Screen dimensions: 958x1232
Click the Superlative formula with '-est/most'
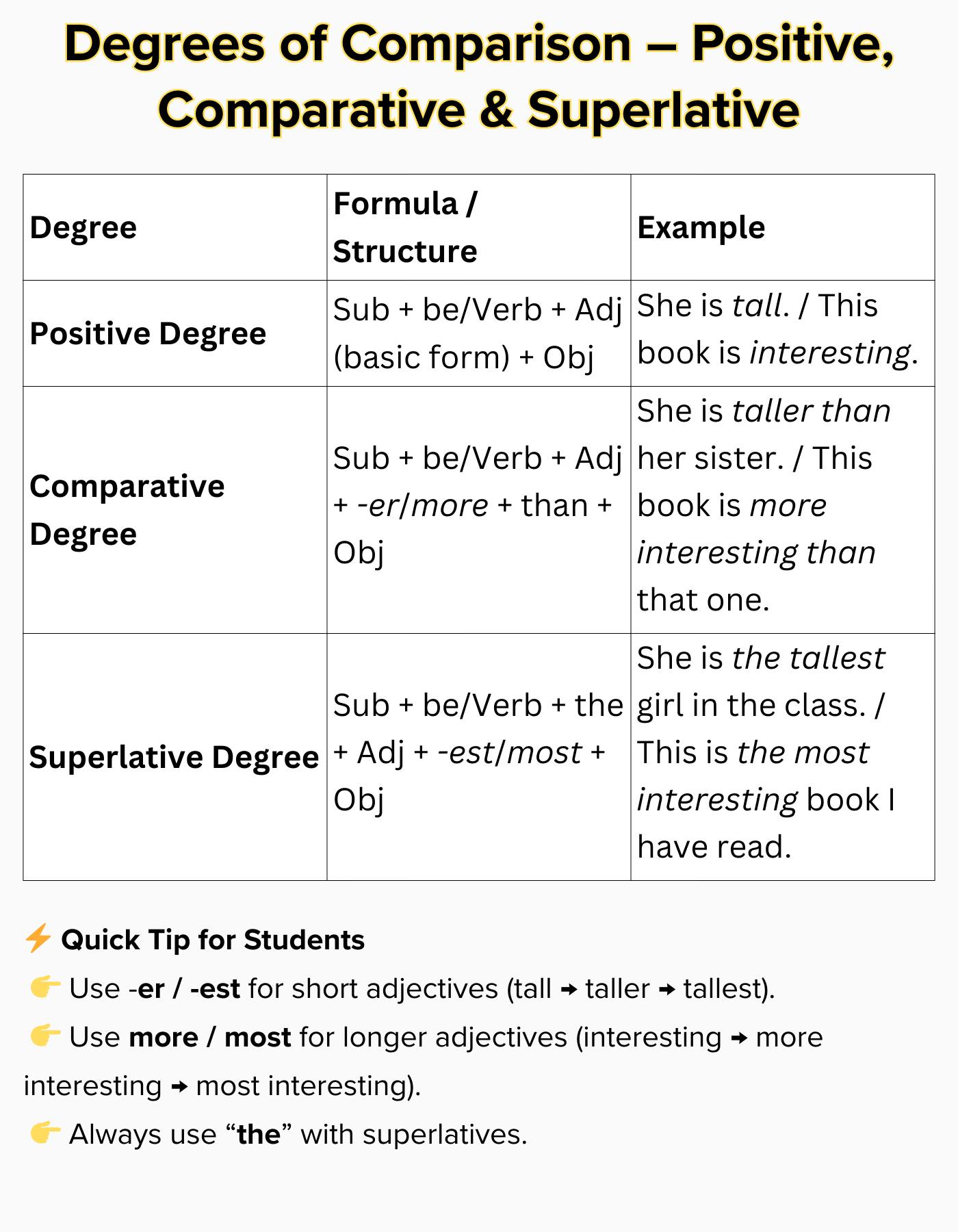click(478, 752)
